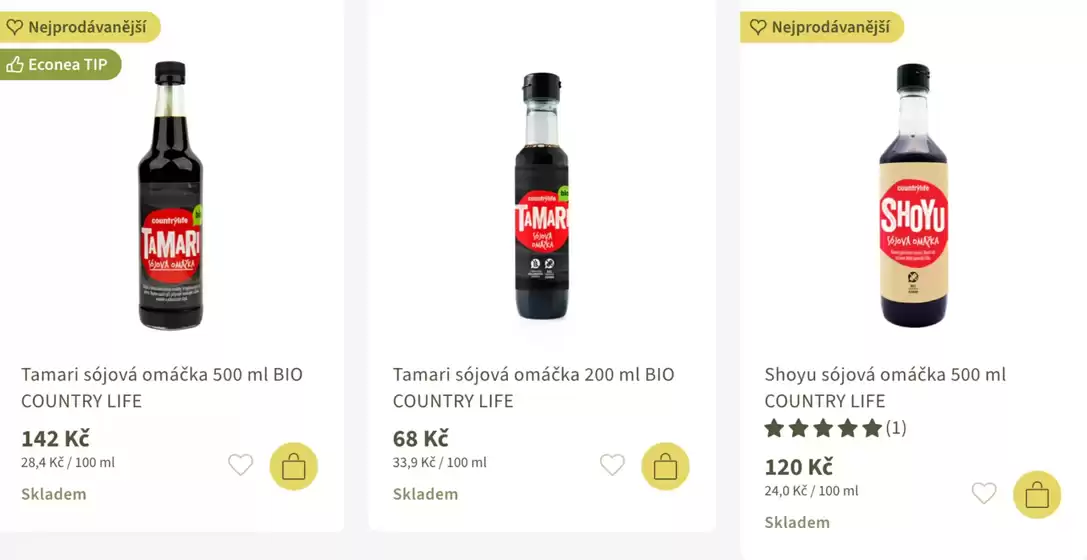View Tamari 500 ml bottle image

coord(170,195)
